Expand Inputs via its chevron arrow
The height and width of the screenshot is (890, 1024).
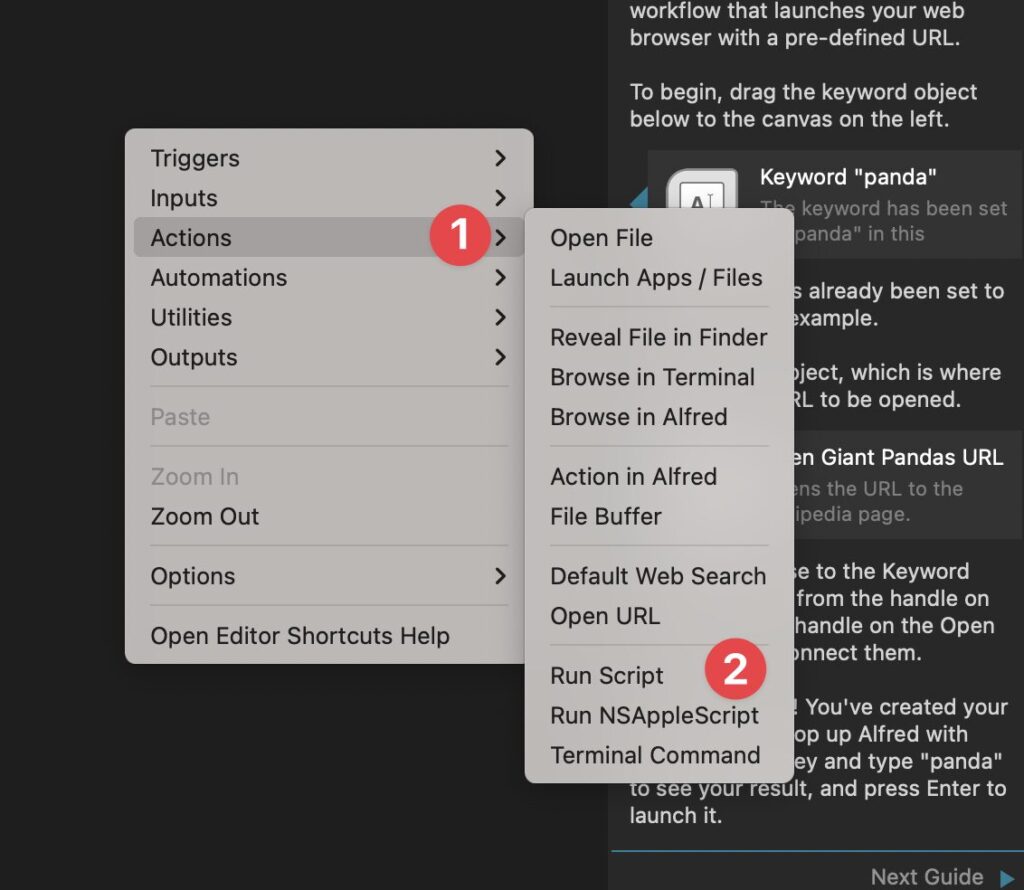(x=500, y=198)
